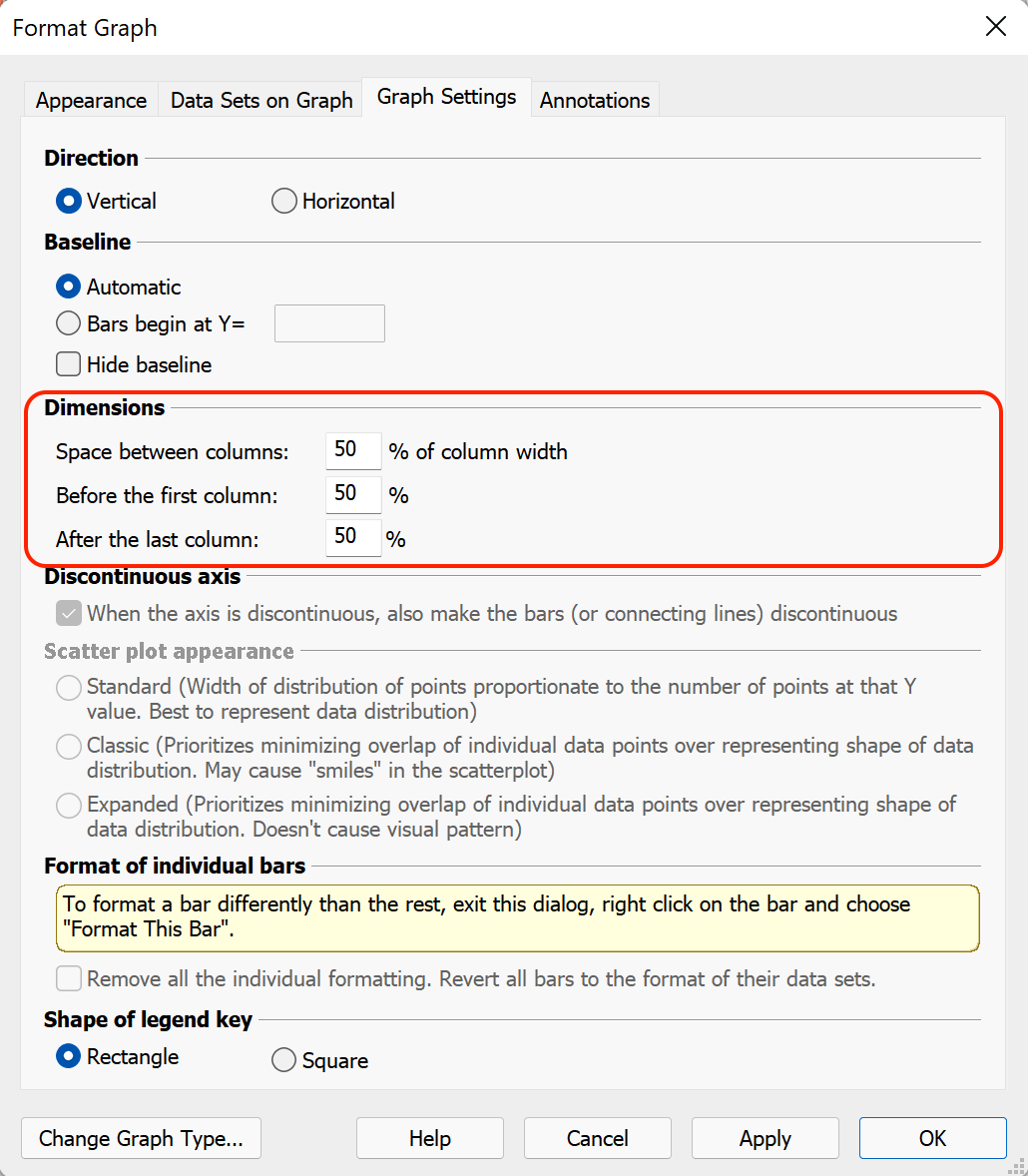1028x1176 pixels.
Task: Choose Automatic baseline
Action: [x=68, y=287]
